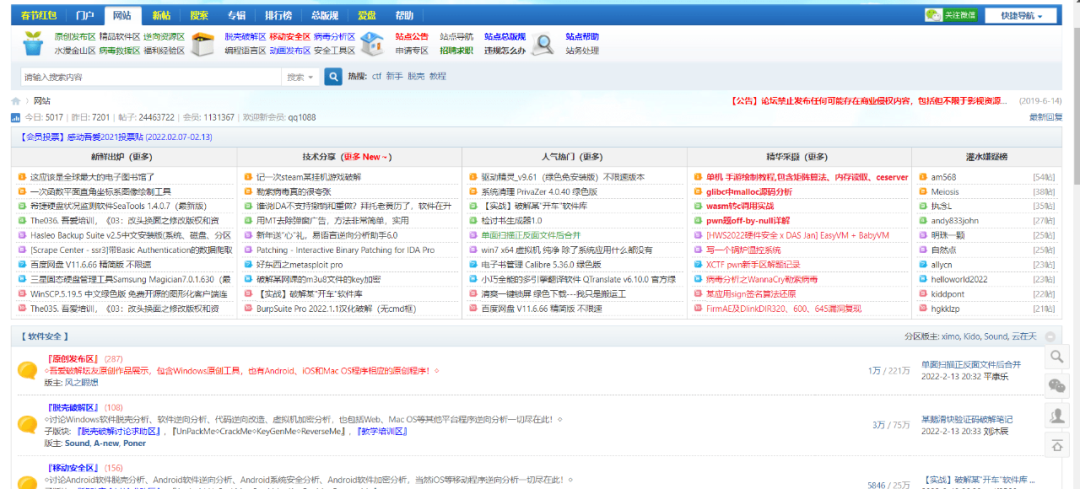Click the user profile icon on right sidebar
Image resolution: width=1080 pixels, height=489 pixels.
tap(1057, 415)
